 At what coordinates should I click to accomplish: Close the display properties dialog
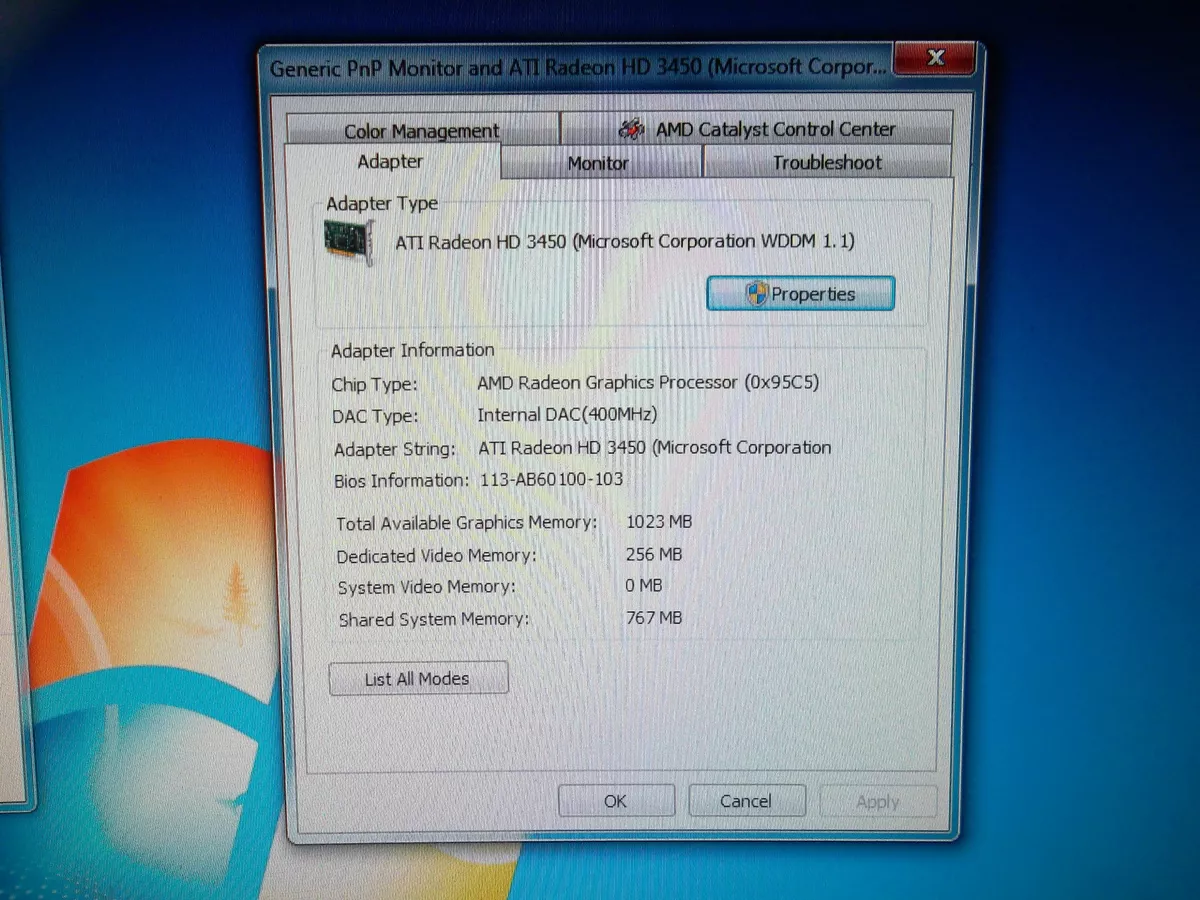935,58
